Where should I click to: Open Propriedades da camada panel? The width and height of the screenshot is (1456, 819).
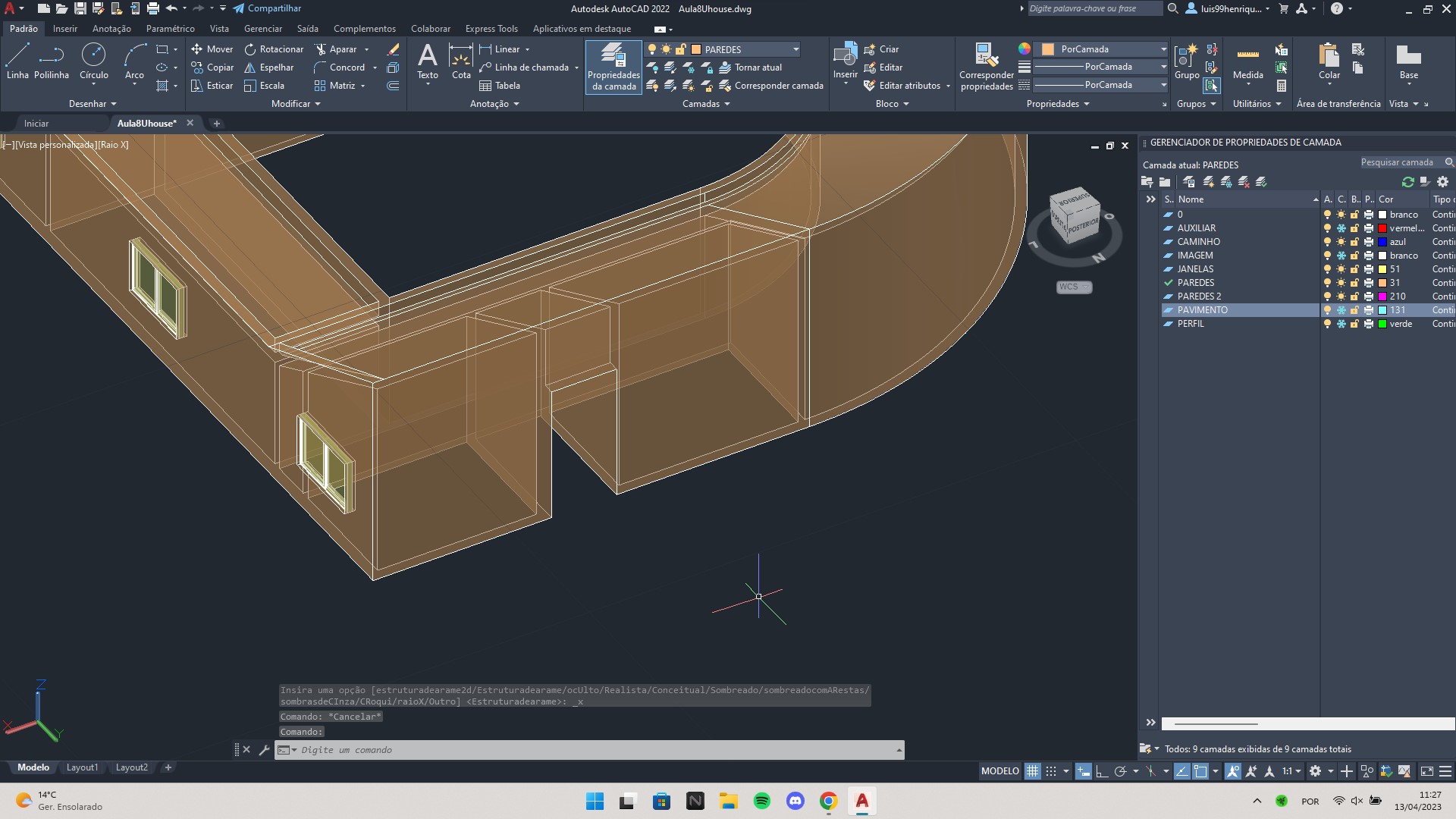[613, 67]
